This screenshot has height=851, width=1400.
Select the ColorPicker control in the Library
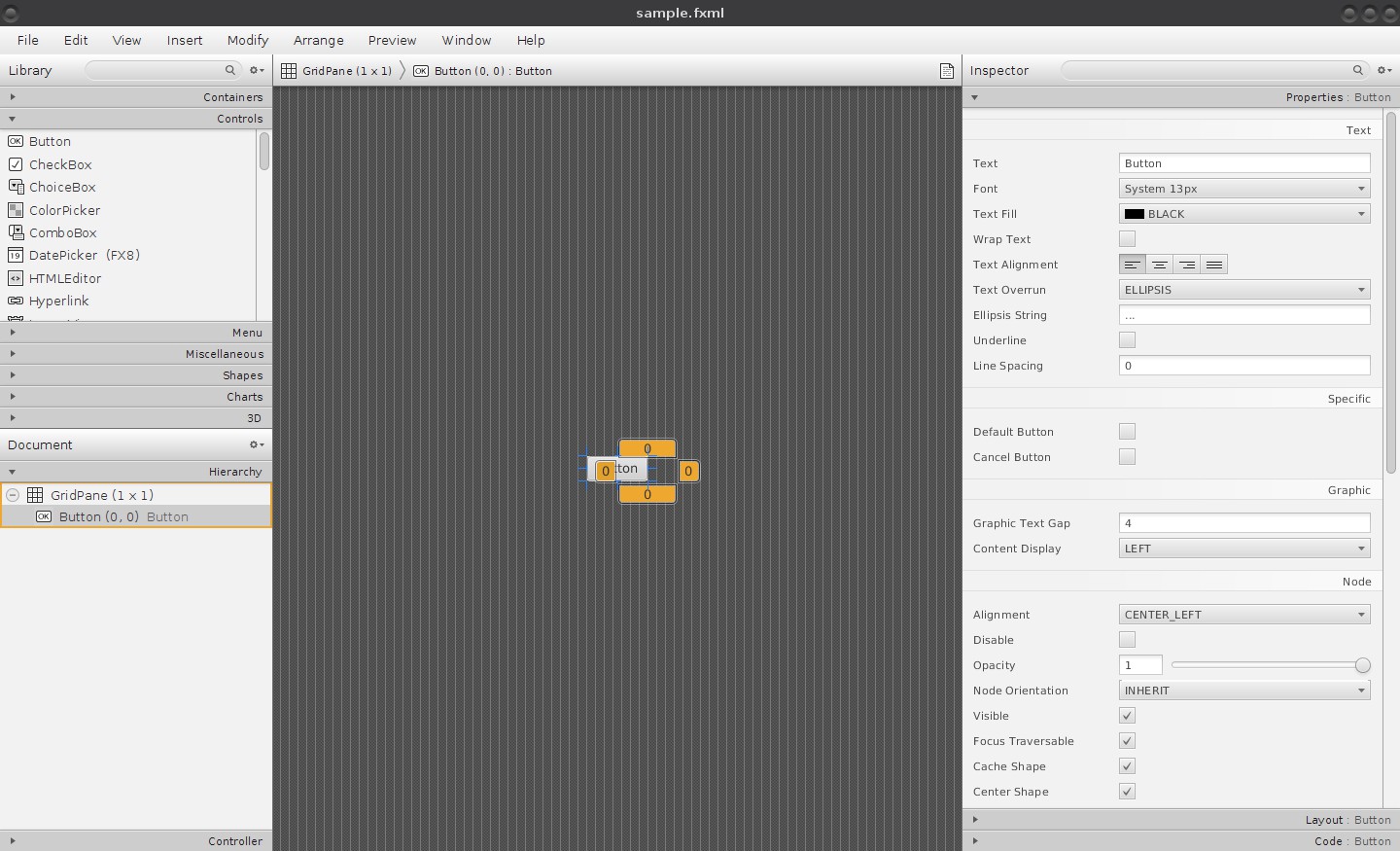[64, 210]
